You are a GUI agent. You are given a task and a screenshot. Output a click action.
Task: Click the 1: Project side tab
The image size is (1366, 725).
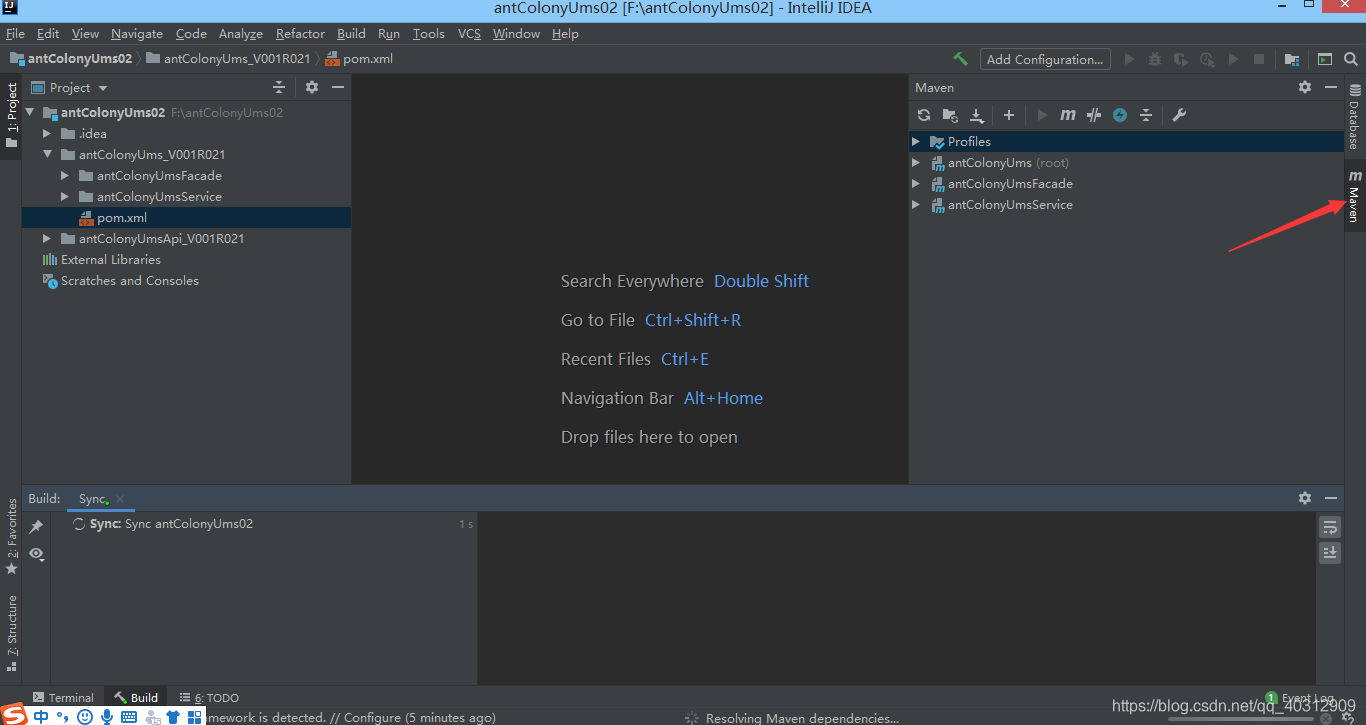(x=11, y=115)
